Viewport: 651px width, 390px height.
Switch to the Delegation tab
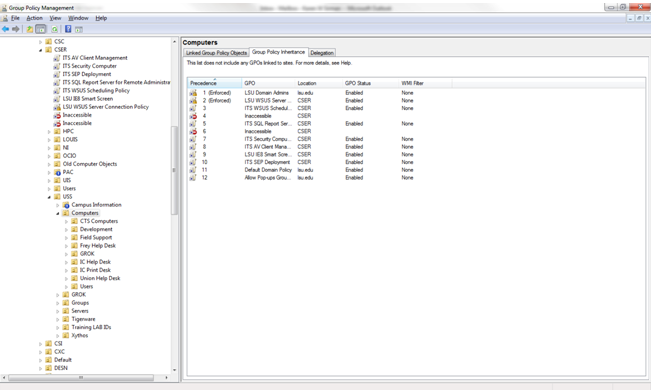(x=322, y=53)
